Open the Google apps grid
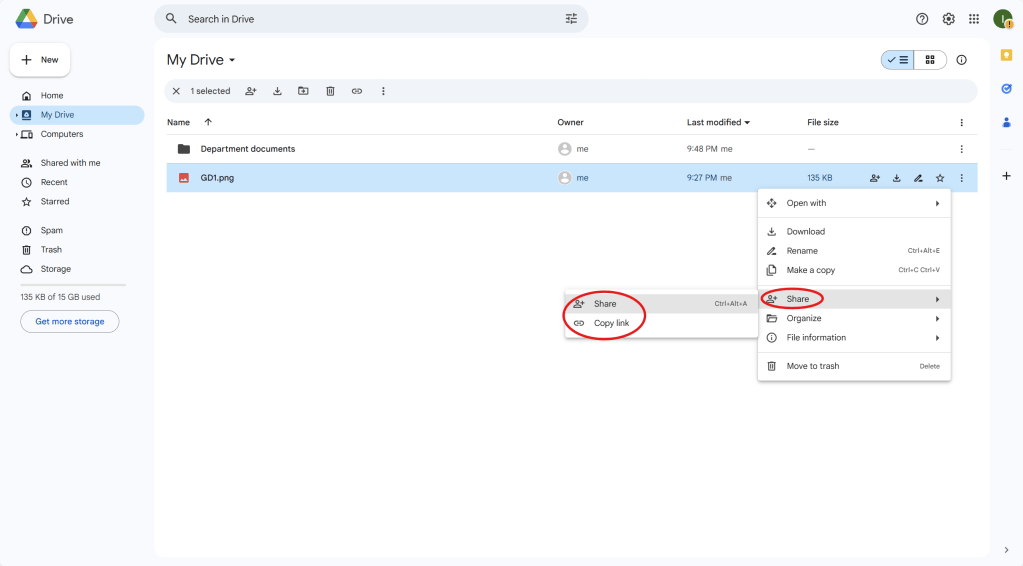Image resolution: width=1023 pixels, height=566 pixels. [974, 19]
